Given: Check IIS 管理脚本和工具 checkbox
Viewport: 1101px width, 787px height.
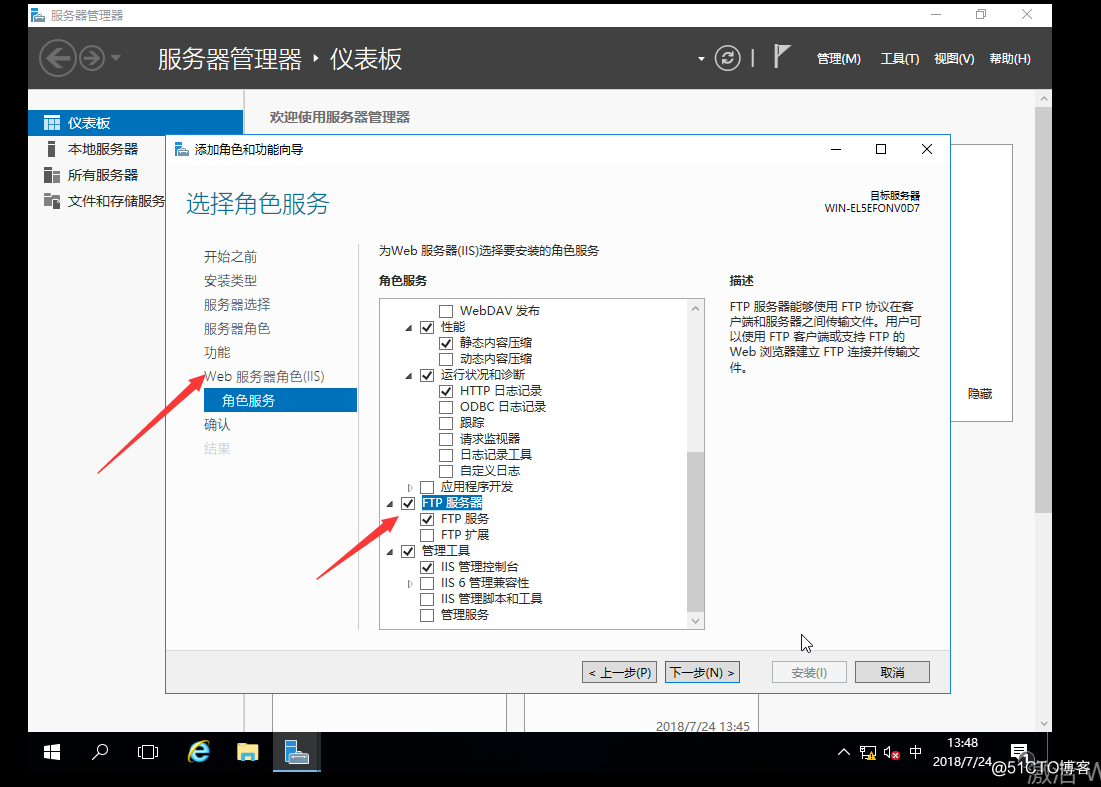Looking at the screenshot, I should point(427,600).
